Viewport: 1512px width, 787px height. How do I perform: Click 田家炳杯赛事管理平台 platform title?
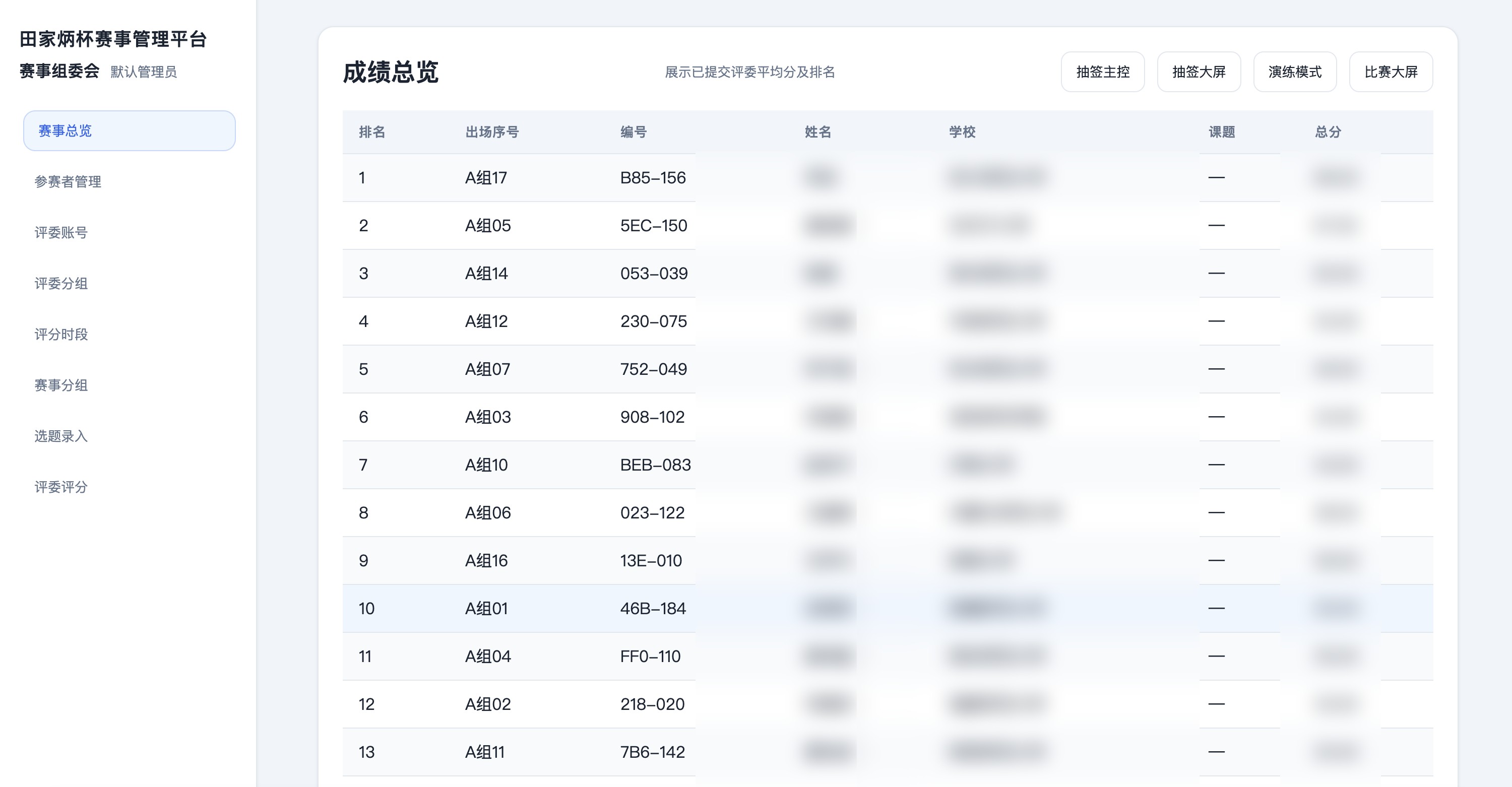tap(113, 39)
